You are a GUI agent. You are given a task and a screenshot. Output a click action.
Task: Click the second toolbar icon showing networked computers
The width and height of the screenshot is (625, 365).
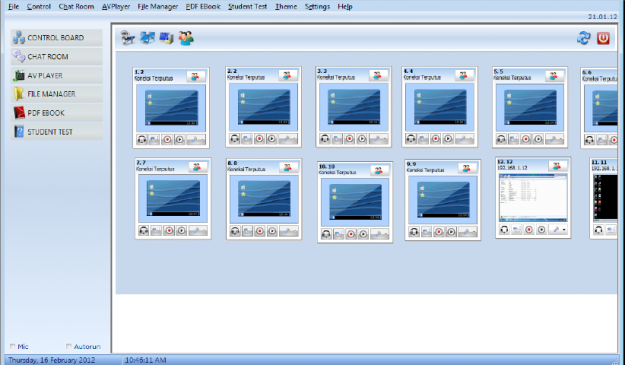tap(147, 38)
